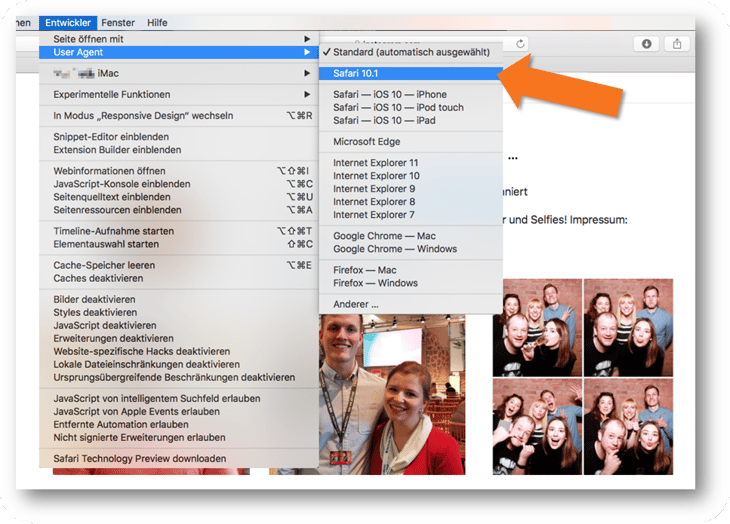Select Google Chrome — Windows user agent
730x524 pixels.
coord(411,249)
